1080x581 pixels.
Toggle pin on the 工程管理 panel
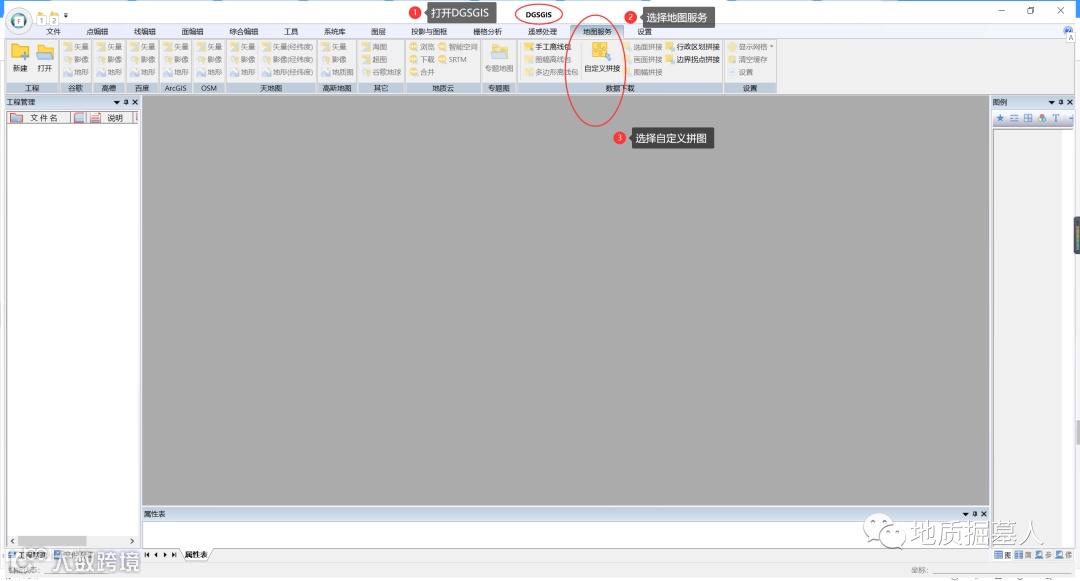coord(126,102)
